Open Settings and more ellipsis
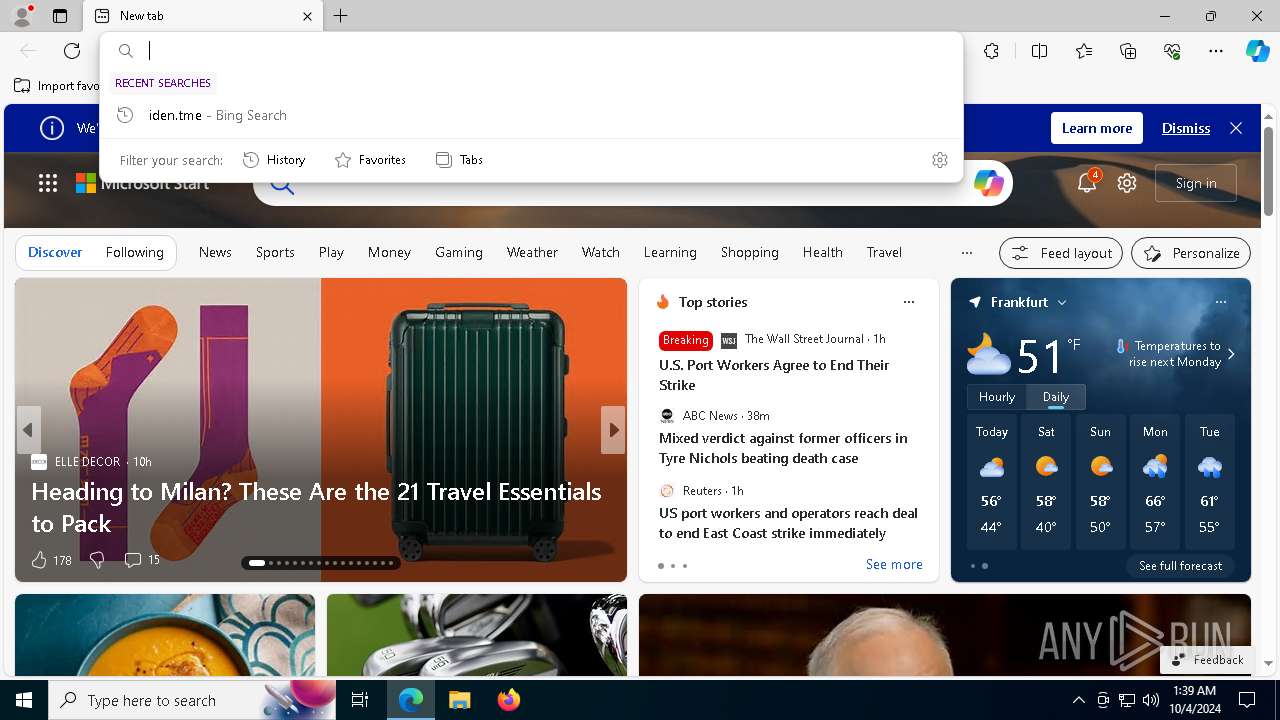This screenshot has height=720, width=1280. click(x=1216, y=51)
